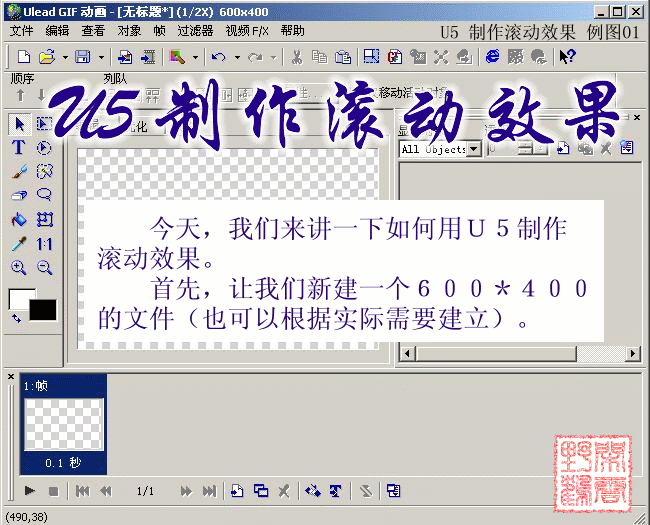Click the add image toolbar icon
This screenshot has height=525, width=650.
[124, 56]
